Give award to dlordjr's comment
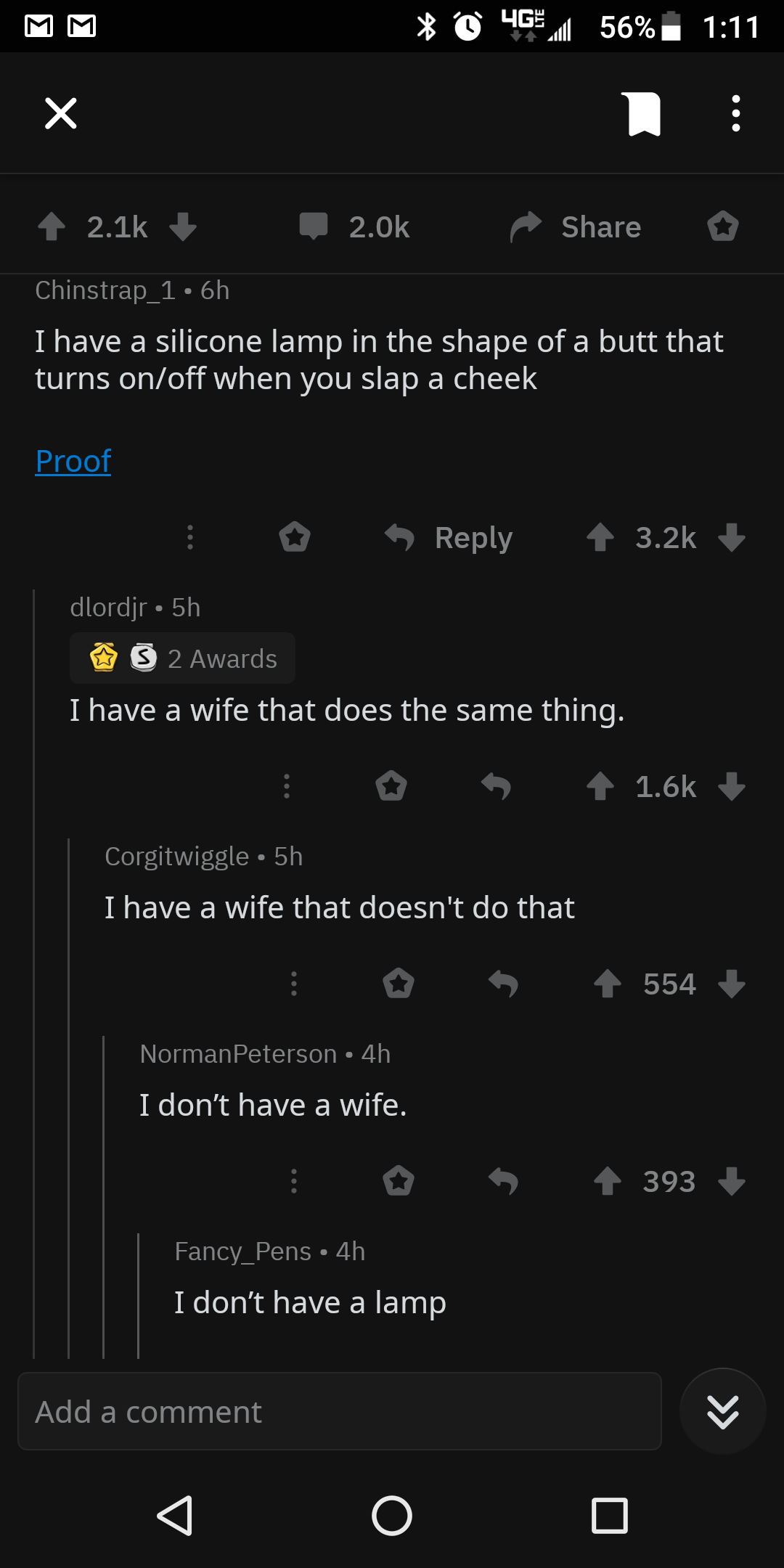 pyautogui.click(x=391, y=786)
